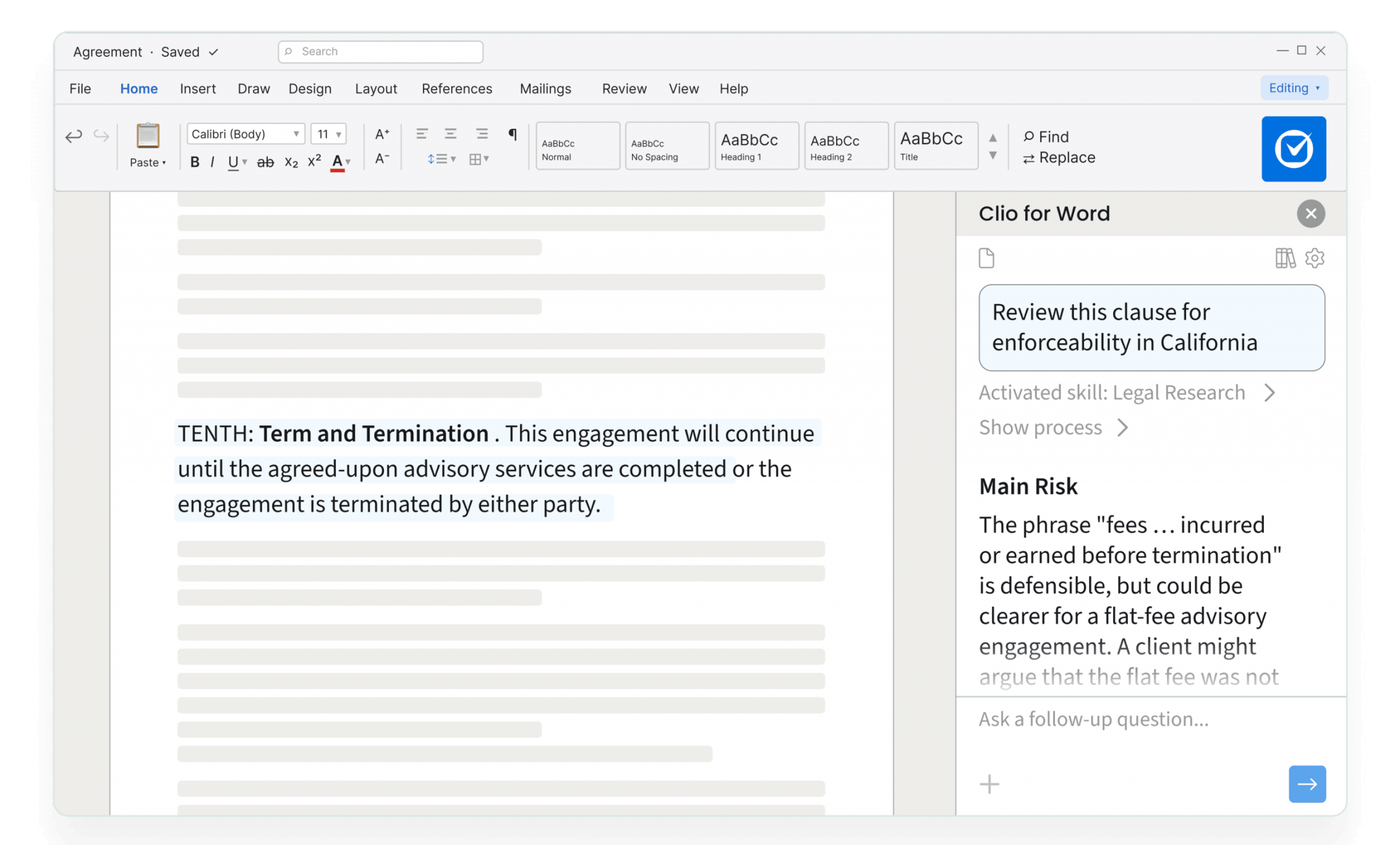This screenshot has height=845, width=1400.
Task: Toggle Strikethrough formatting
Action: (265, 162)
